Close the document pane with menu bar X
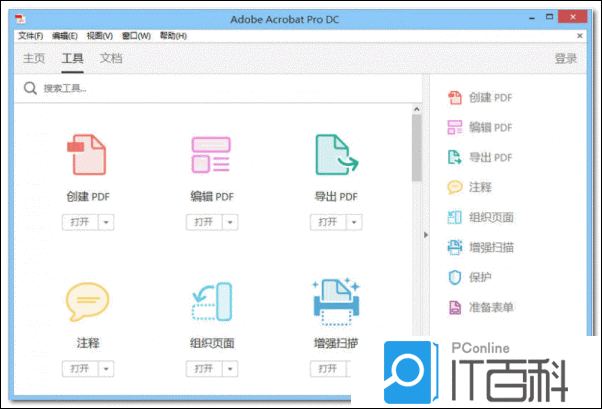The width and height of the screenshot is (602, 409). coord(580,36)
